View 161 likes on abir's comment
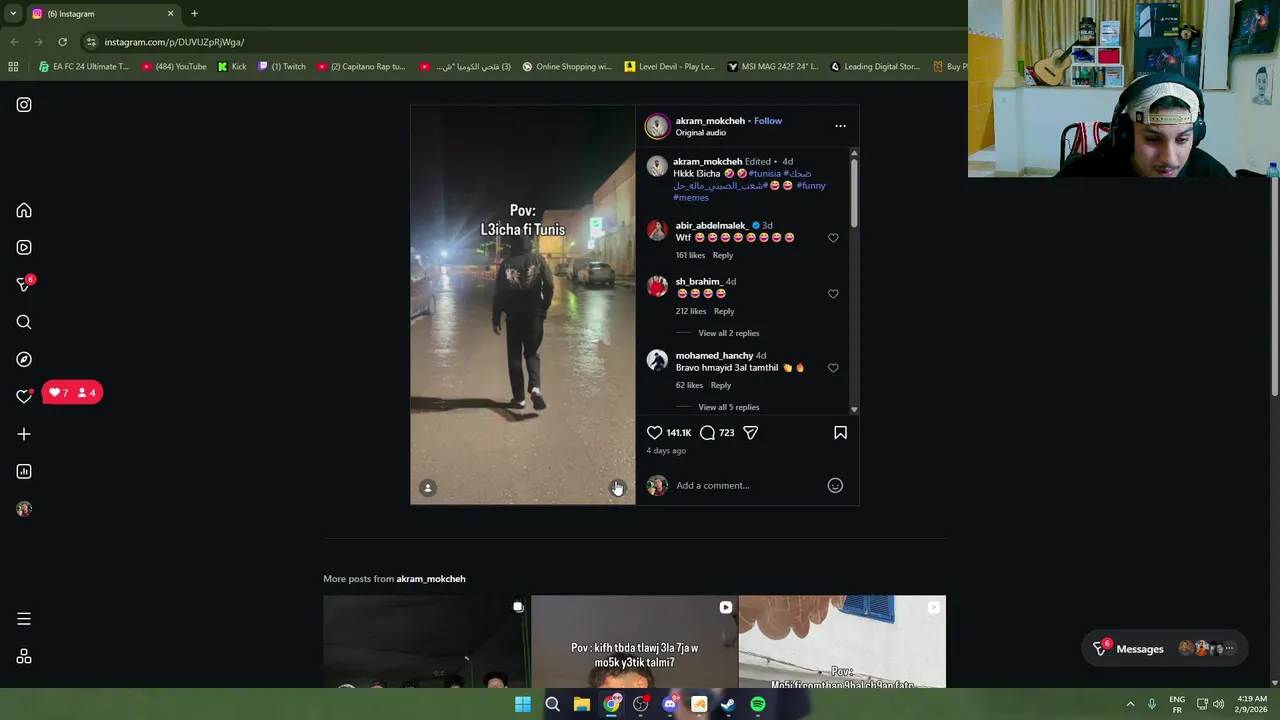 pos(690,255)
